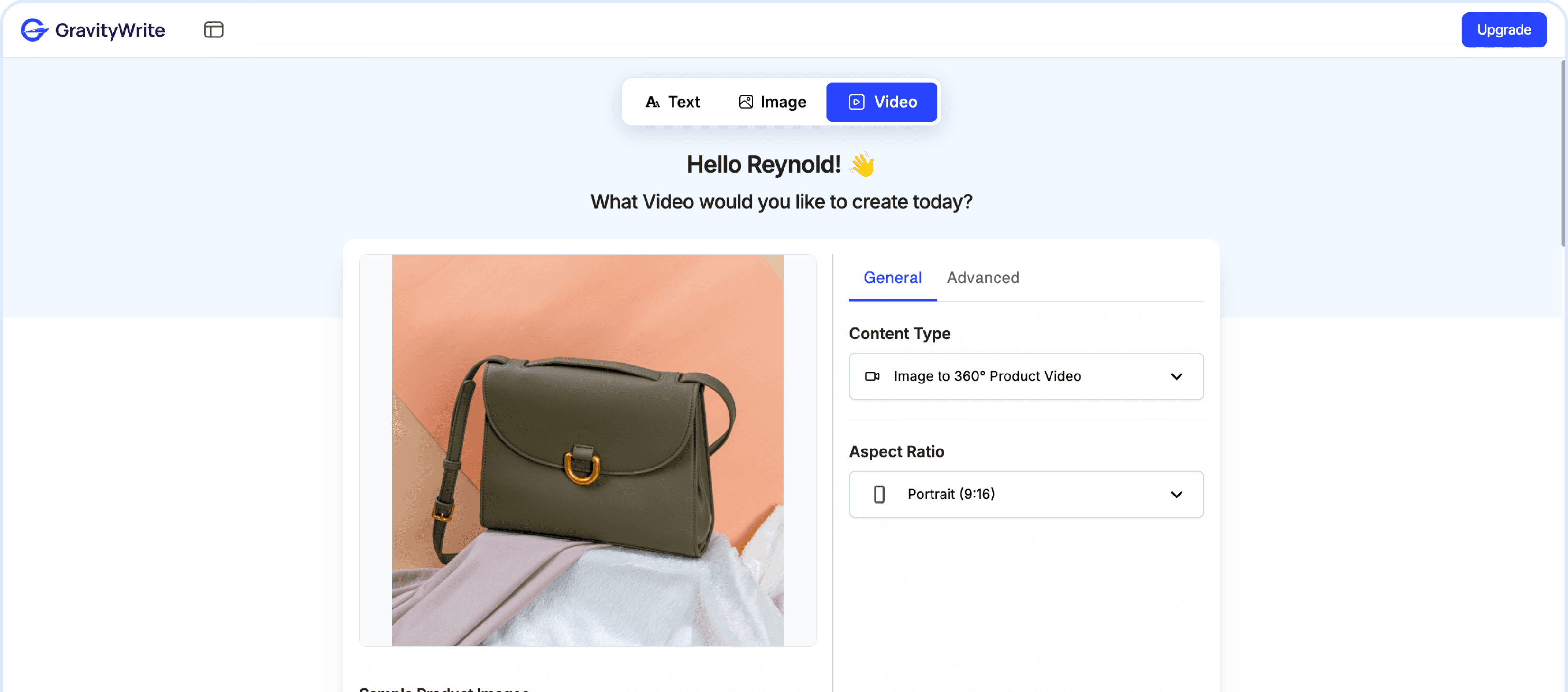
Task: Click the handbag product image preview
Action: click(x=587, y=451)
